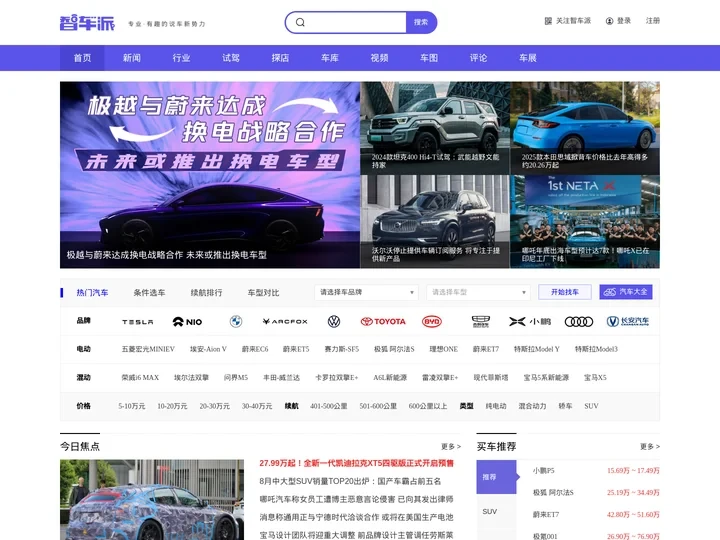720x540 pixels.
Task: Click the 开始找车 button
Action: 565,292
